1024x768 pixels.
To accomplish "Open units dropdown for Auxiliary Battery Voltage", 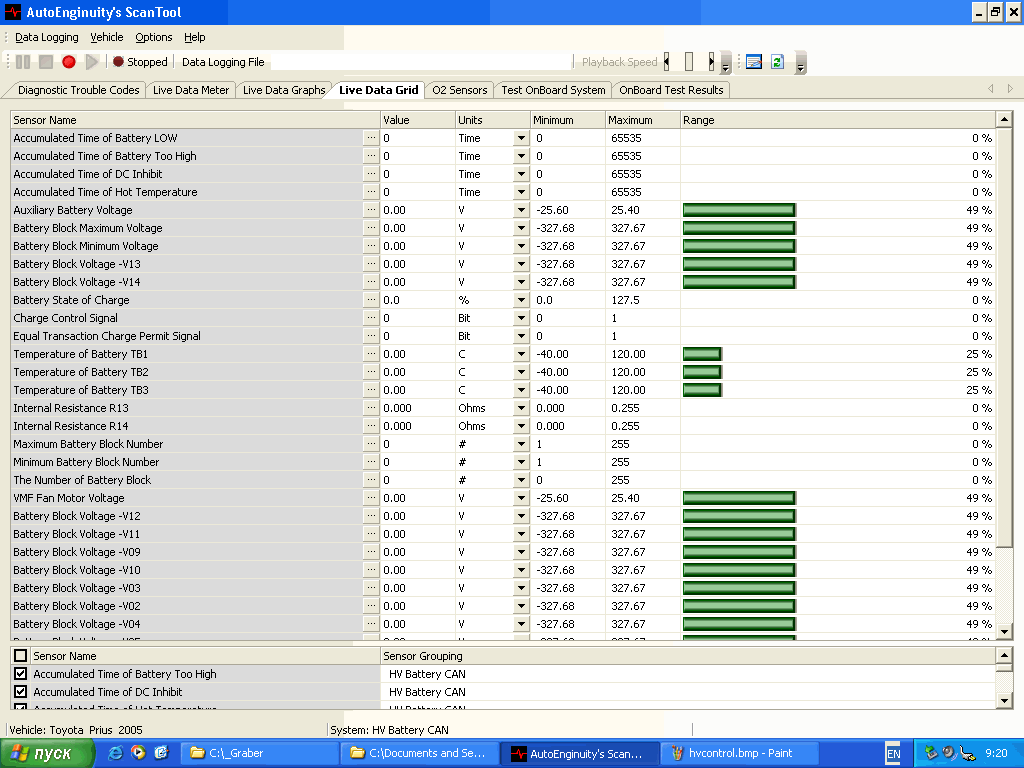I will (x=521, y=210).
